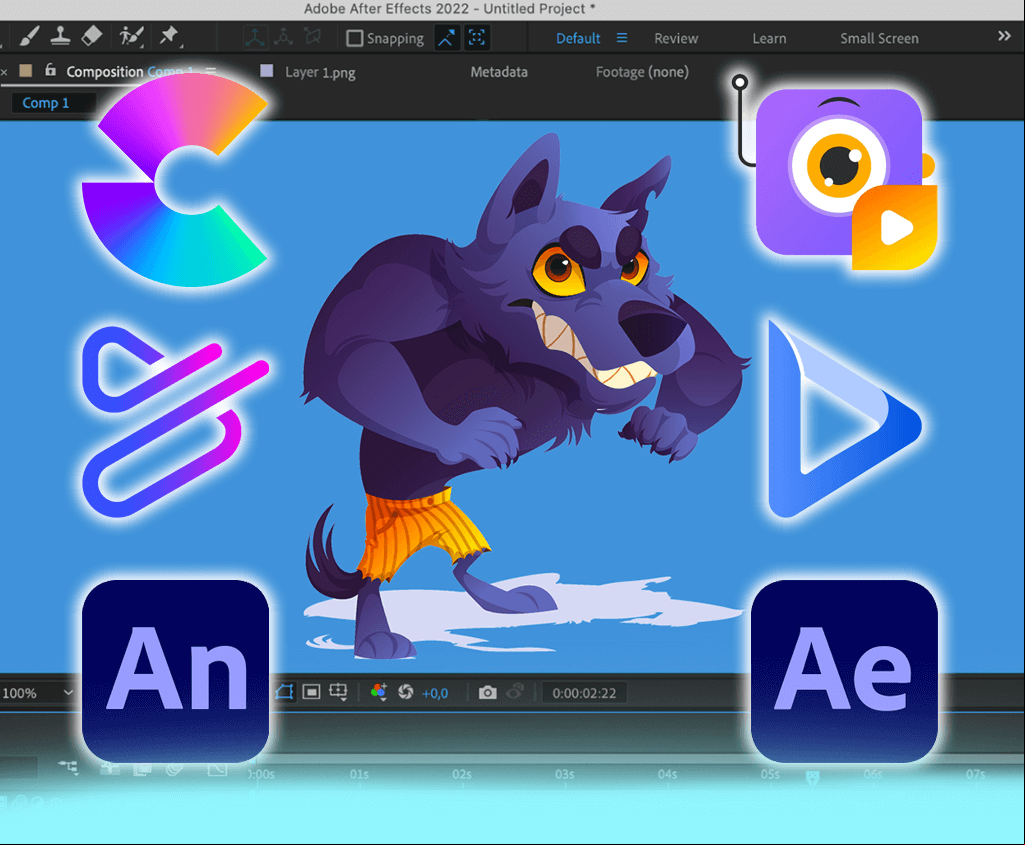The image size is (1025, 845).
Task: Toggle snap to extended edges option
Action: point(447,38)
